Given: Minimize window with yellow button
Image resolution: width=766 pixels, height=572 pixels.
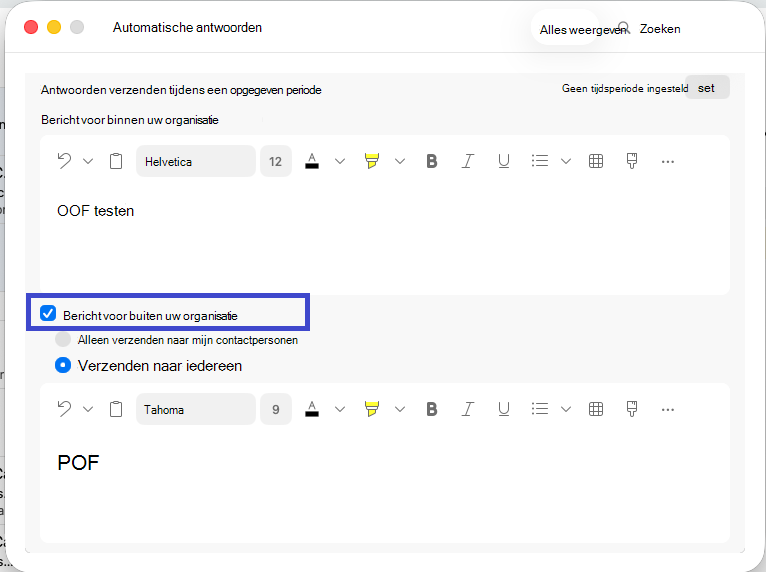Looking at the screenshot, I should [54, 27].
